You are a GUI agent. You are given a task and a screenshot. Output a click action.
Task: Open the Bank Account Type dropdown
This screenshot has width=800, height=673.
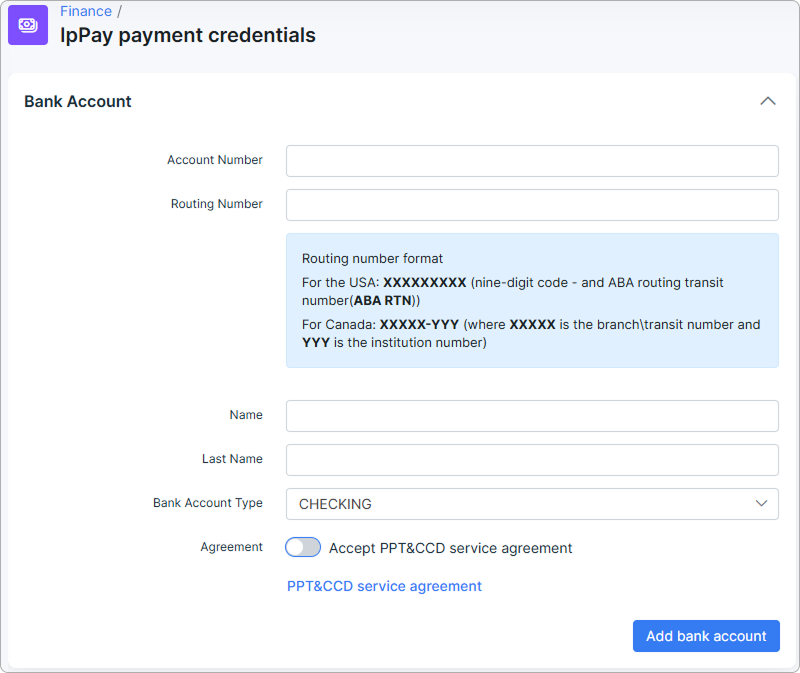tap(532, 504)
